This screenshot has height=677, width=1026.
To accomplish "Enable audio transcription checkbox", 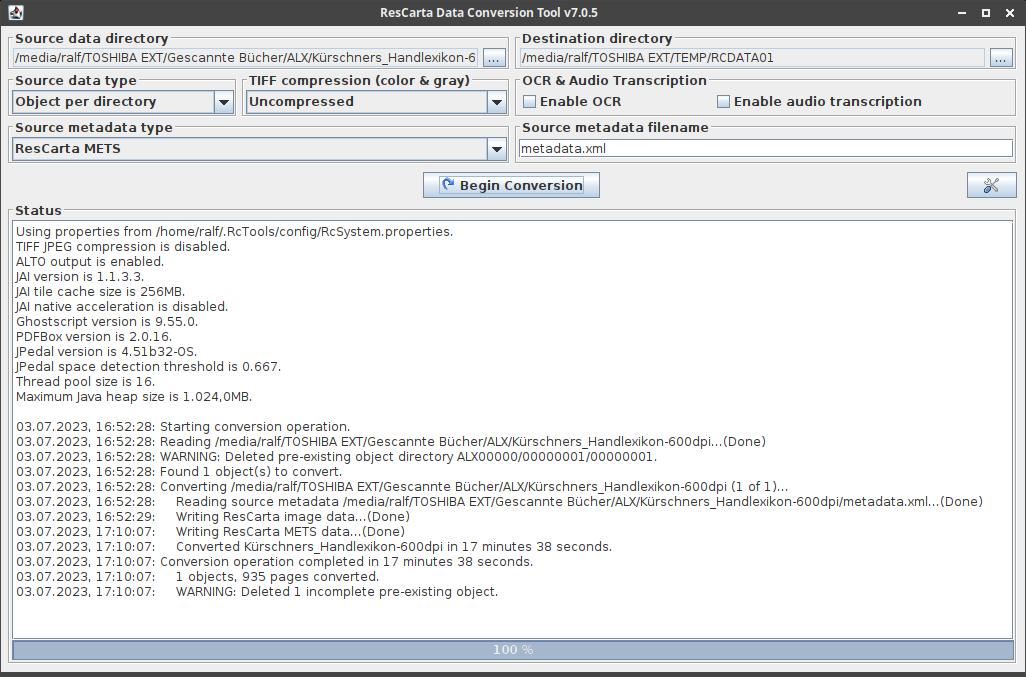I will pyautogui.click(x=723, y=101).
